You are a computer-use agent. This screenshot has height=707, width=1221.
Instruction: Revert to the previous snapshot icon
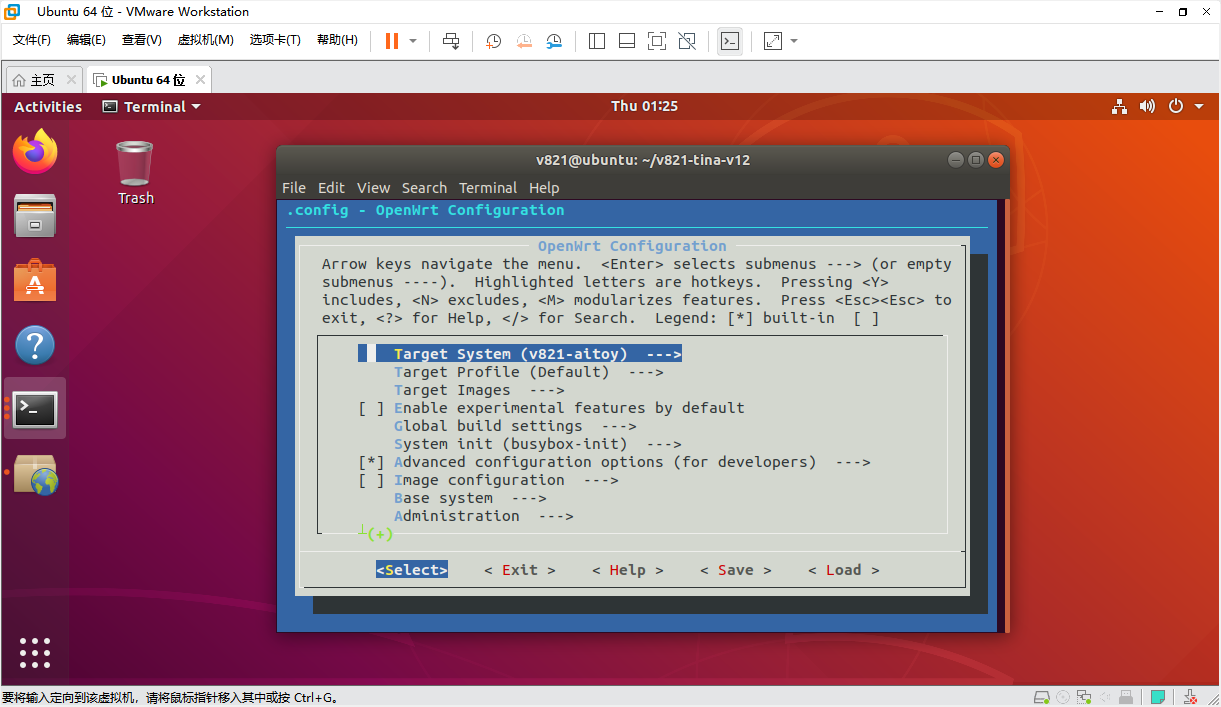(524, 41)
